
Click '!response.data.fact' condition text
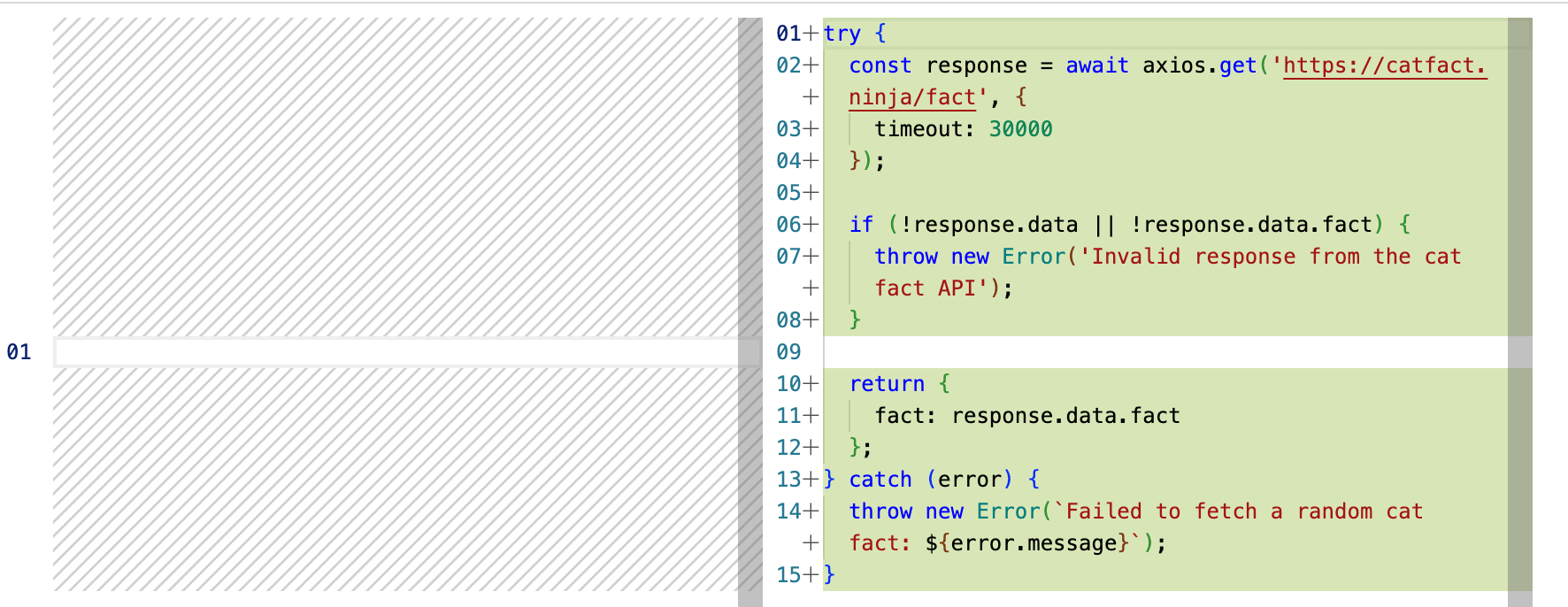[1251, 225]
